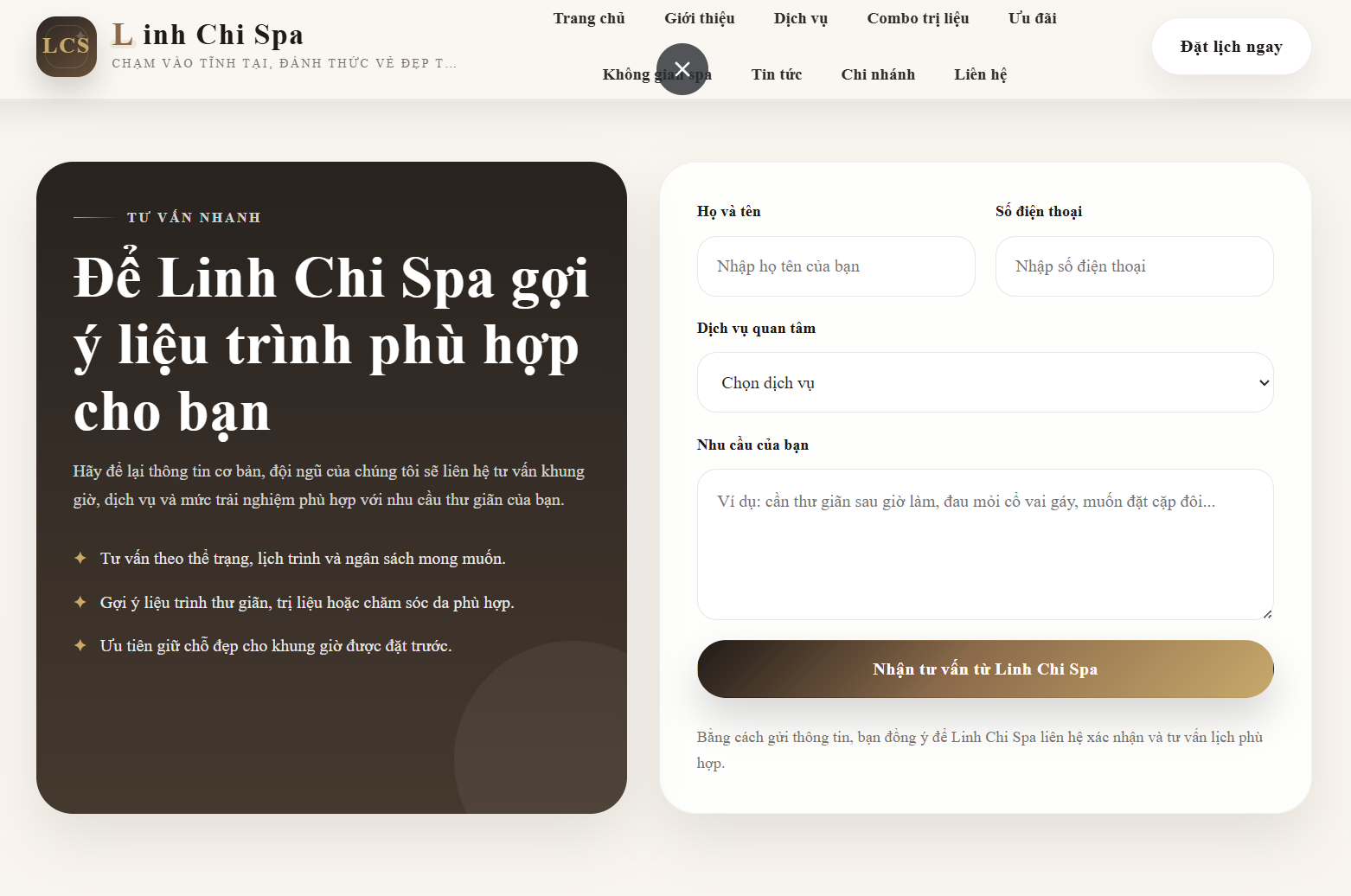Click the sparkle icon beside 'Gợi ý liệu trình'

(80, 601)
